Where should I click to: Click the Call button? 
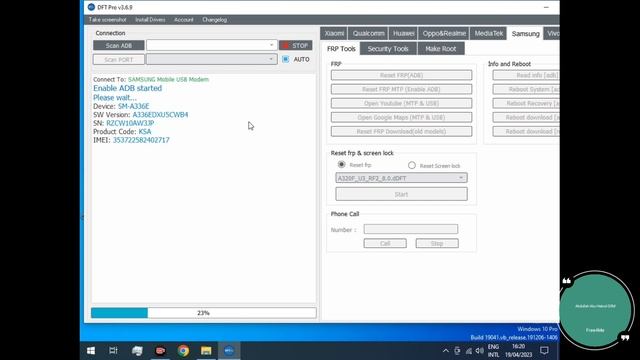coord(385,243)
